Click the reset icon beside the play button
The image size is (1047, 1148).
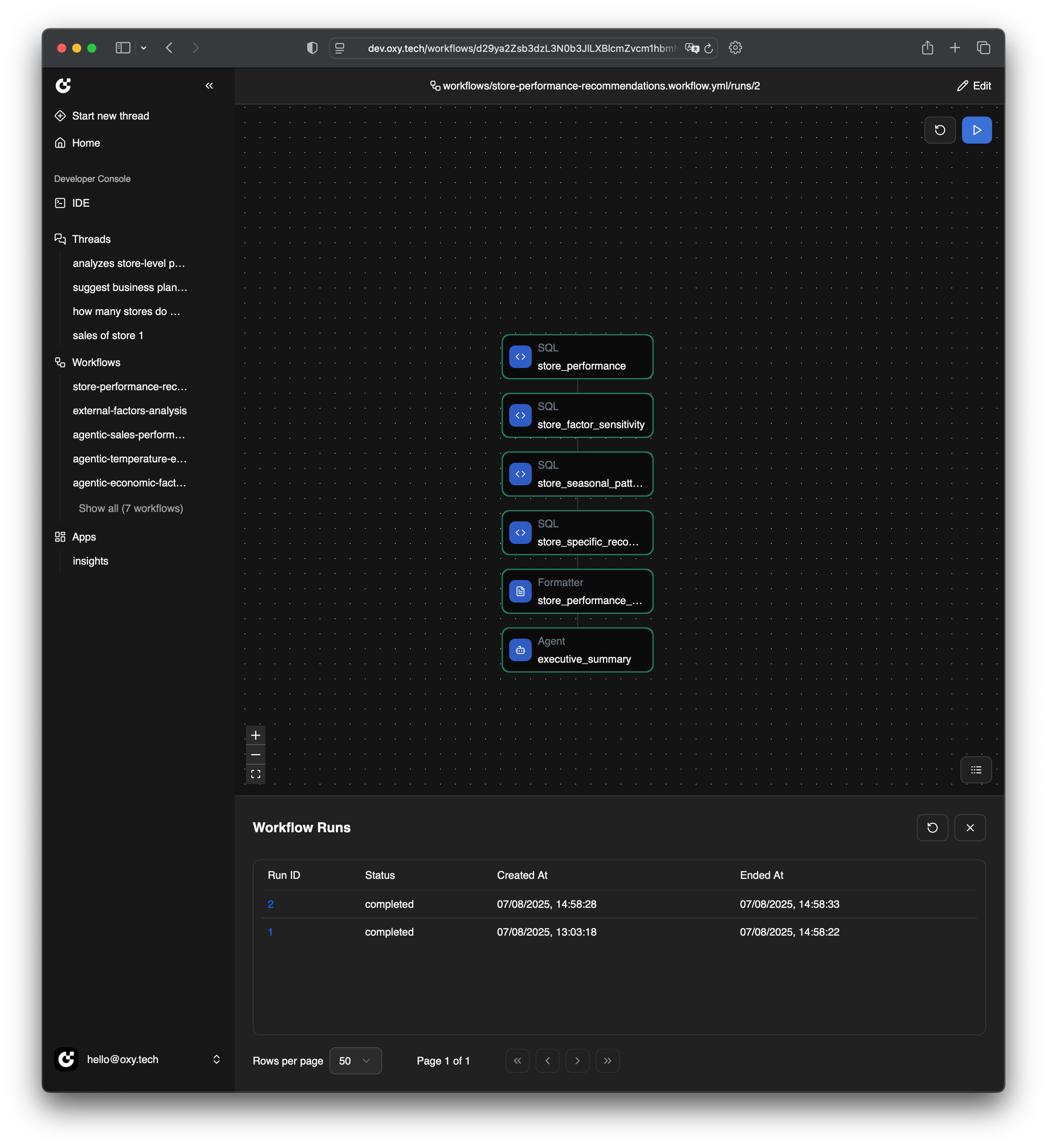pos(939,130)
